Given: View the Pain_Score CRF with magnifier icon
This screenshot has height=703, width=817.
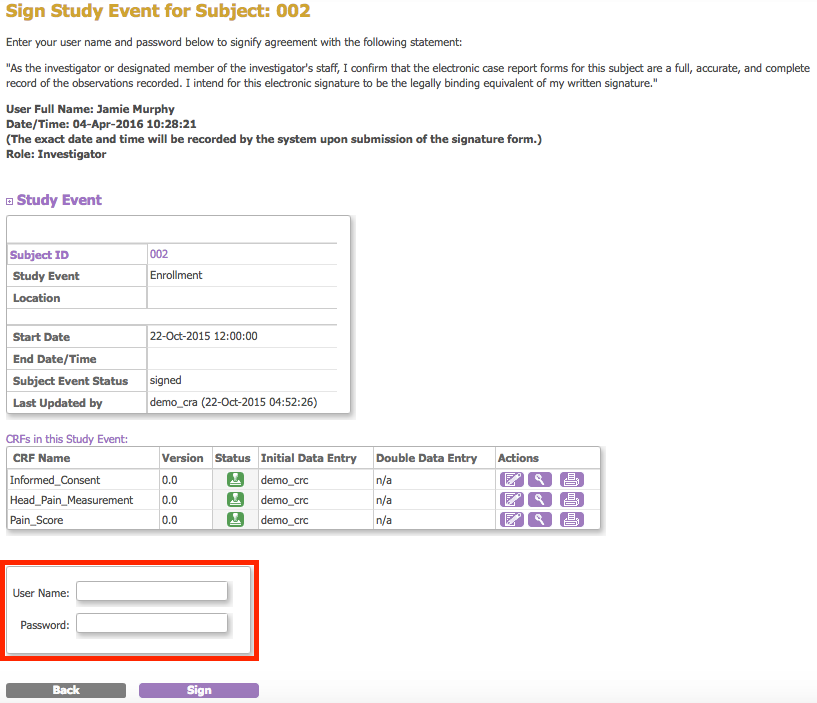Looking at the screenshot, I should coord(540,519).
